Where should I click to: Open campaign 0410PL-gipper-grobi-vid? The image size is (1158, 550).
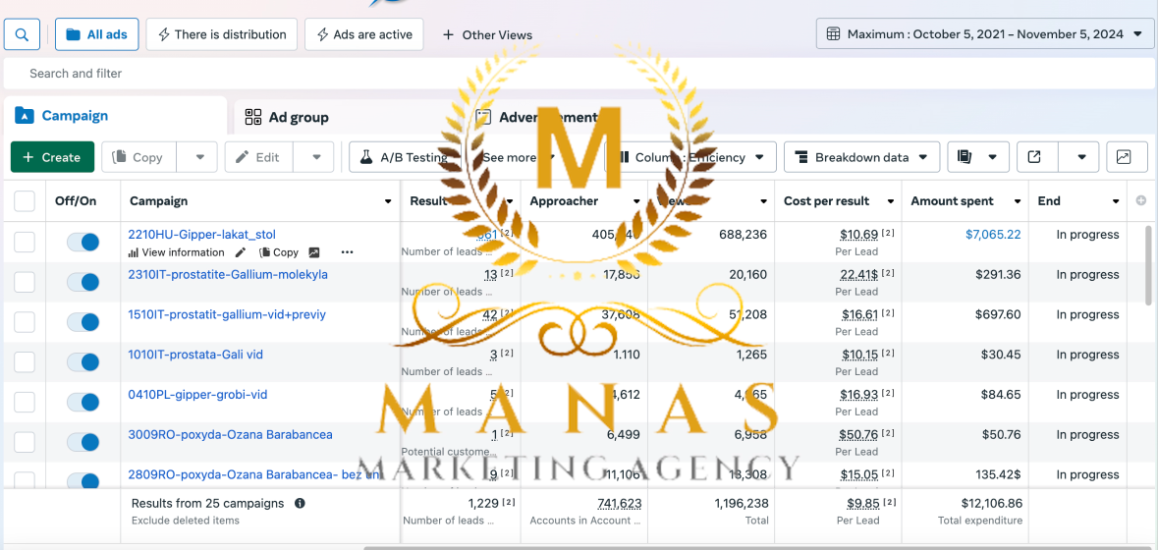198,395
